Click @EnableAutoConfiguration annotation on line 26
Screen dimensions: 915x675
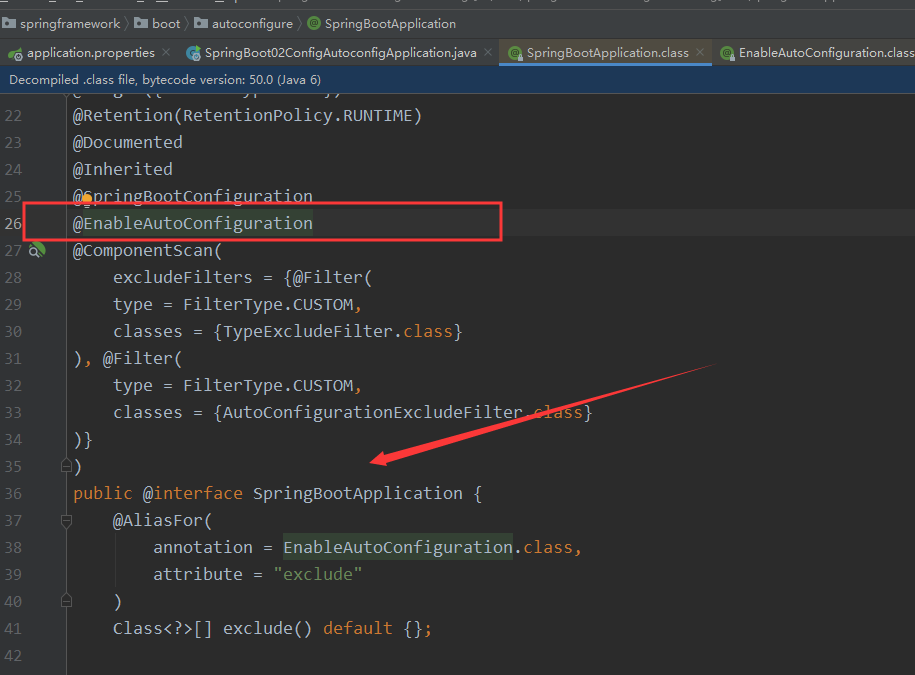[x=193, y=223]
